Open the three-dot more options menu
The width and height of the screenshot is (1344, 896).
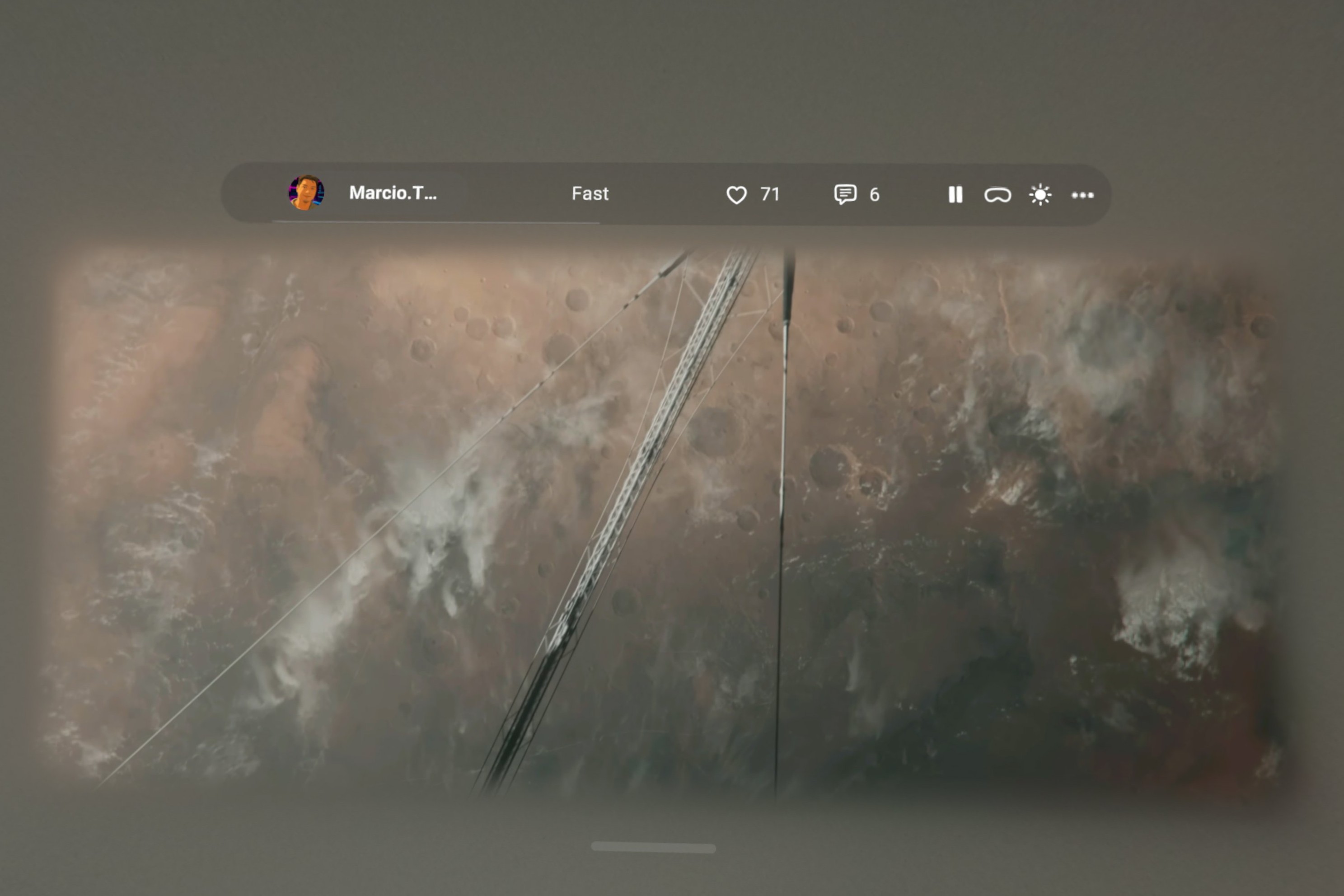pyautogui.click(x=1082, y=196)
